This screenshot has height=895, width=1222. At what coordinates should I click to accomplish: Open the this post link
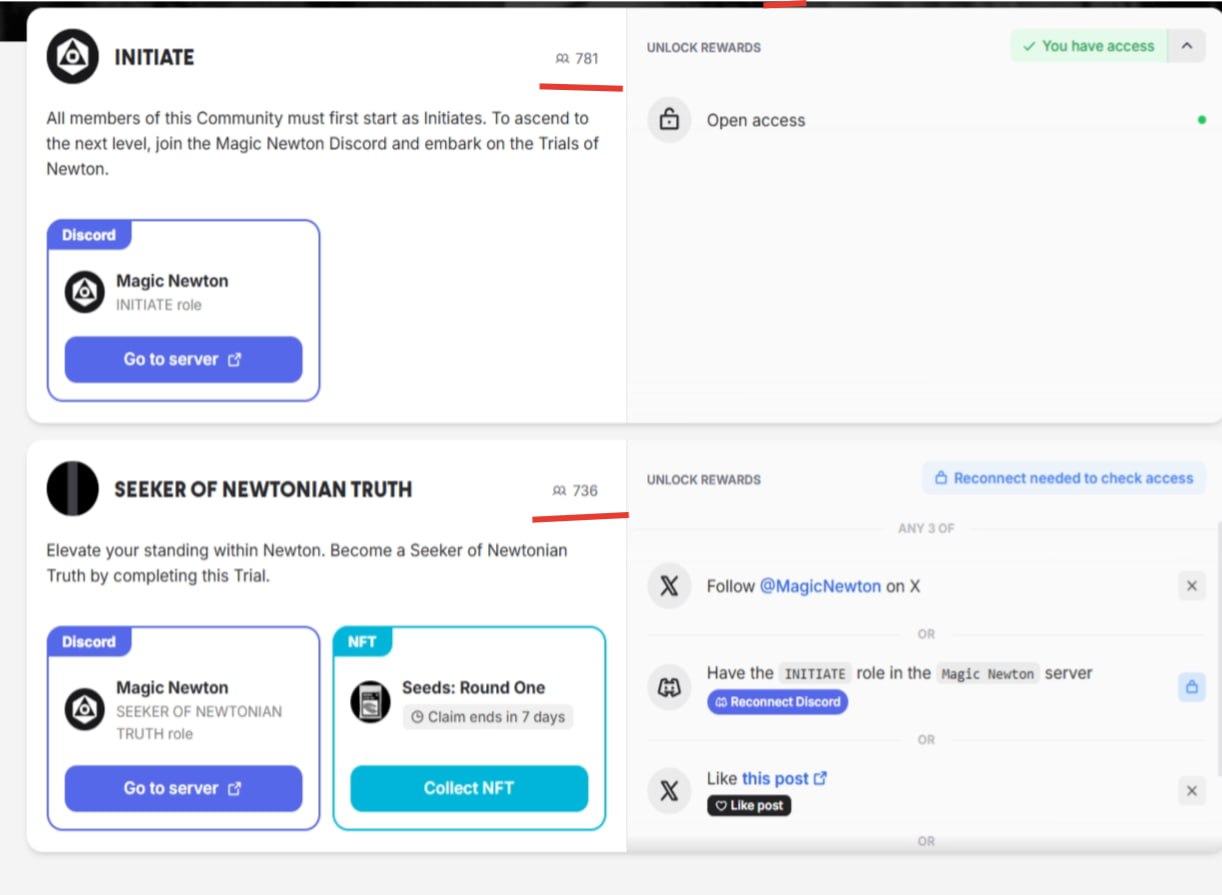[x=784, y=778]
